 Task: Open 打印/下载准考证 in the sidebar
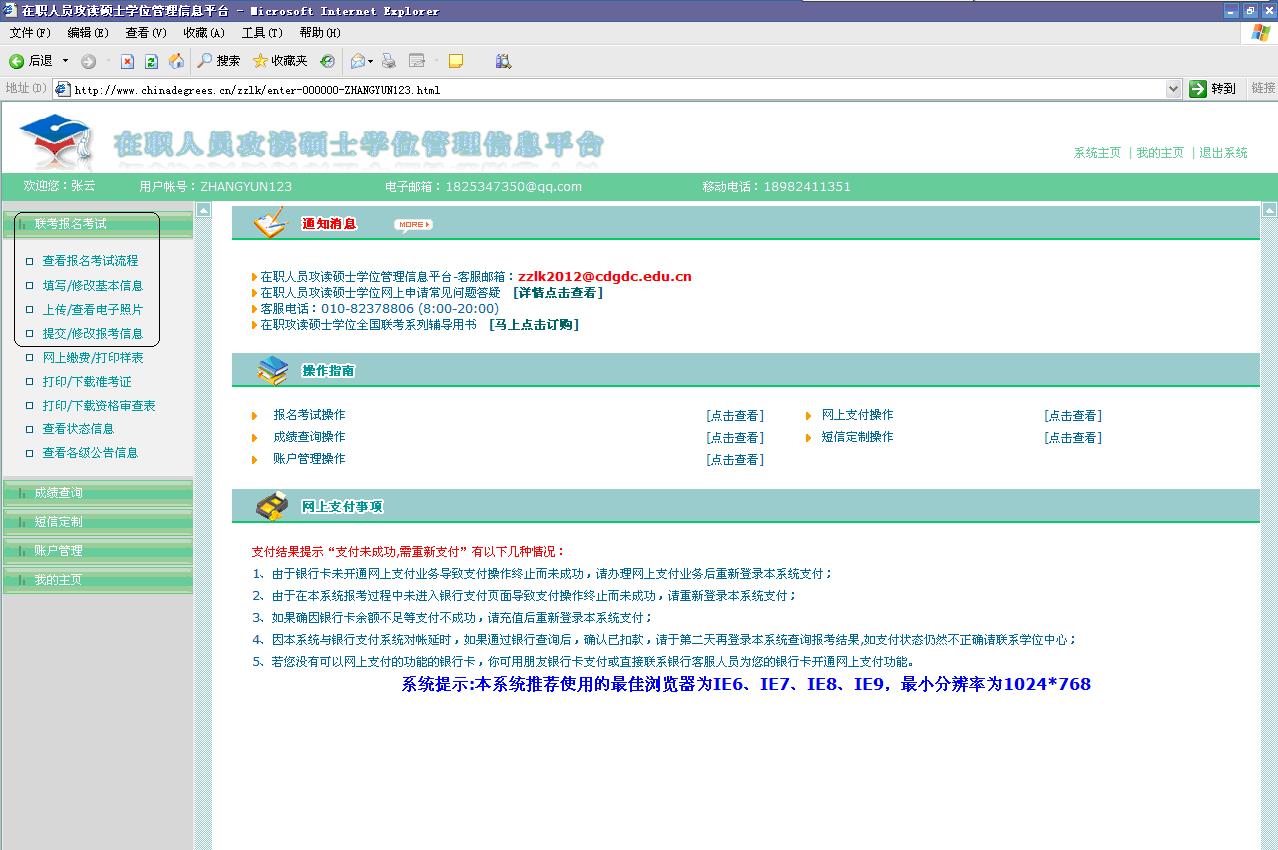click(x=87, y=382)
